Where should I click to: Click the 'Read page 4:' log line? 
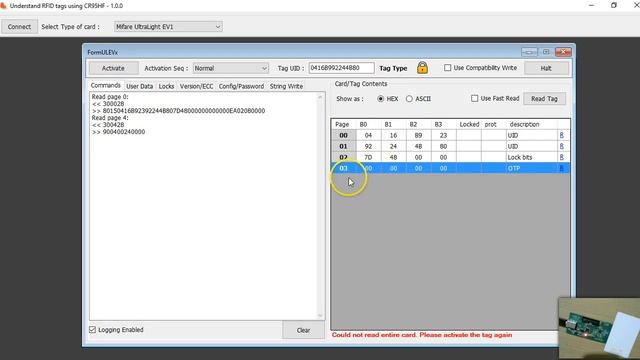point(110,118)
